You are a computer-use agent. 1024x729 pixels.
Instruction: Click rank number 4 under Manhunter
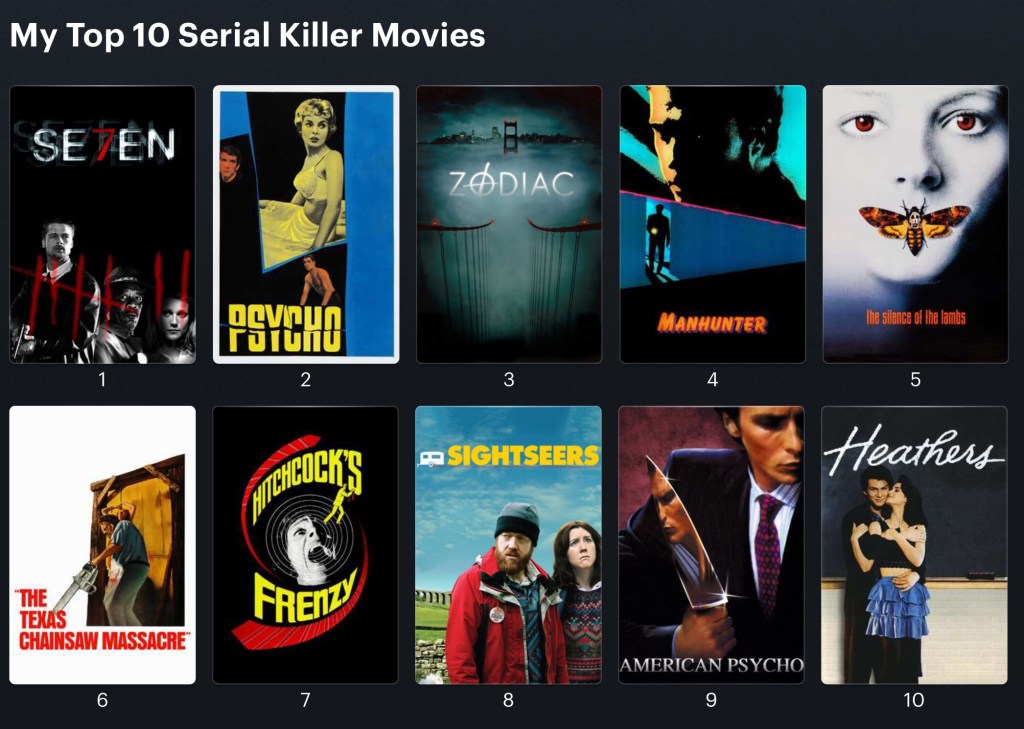pyautogui.click(x=712, y=380)
